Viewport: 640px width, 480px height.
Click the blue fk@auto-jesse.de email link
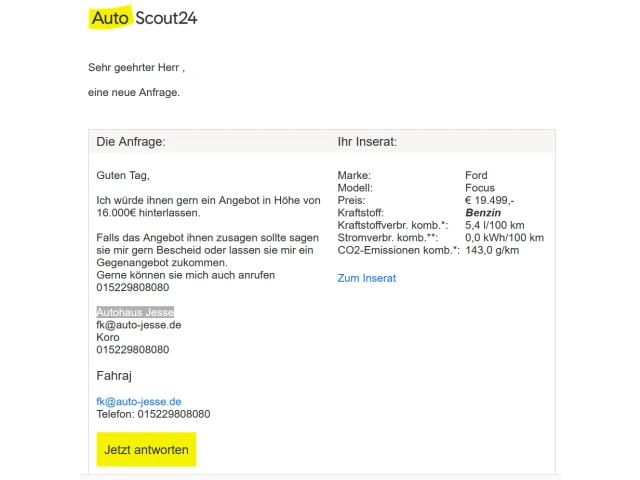[138, 401]
